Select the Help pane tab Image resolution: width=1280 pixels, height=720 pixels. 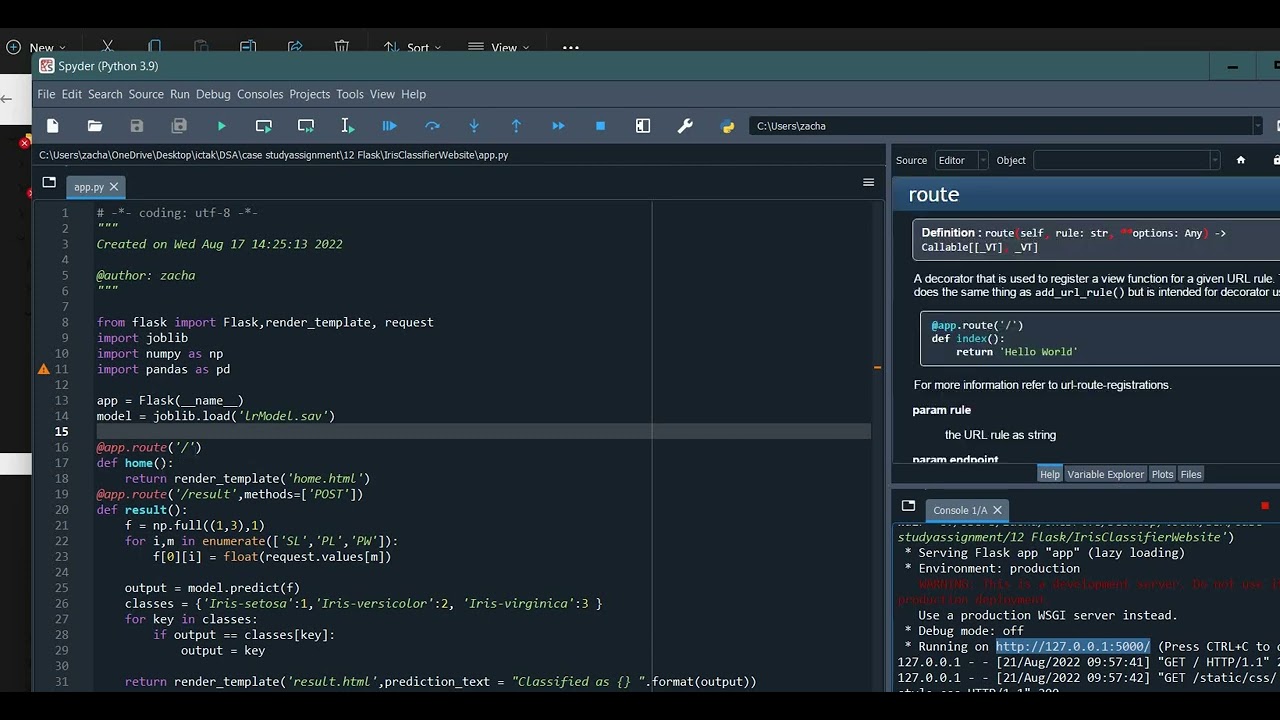click(1049, 475)
